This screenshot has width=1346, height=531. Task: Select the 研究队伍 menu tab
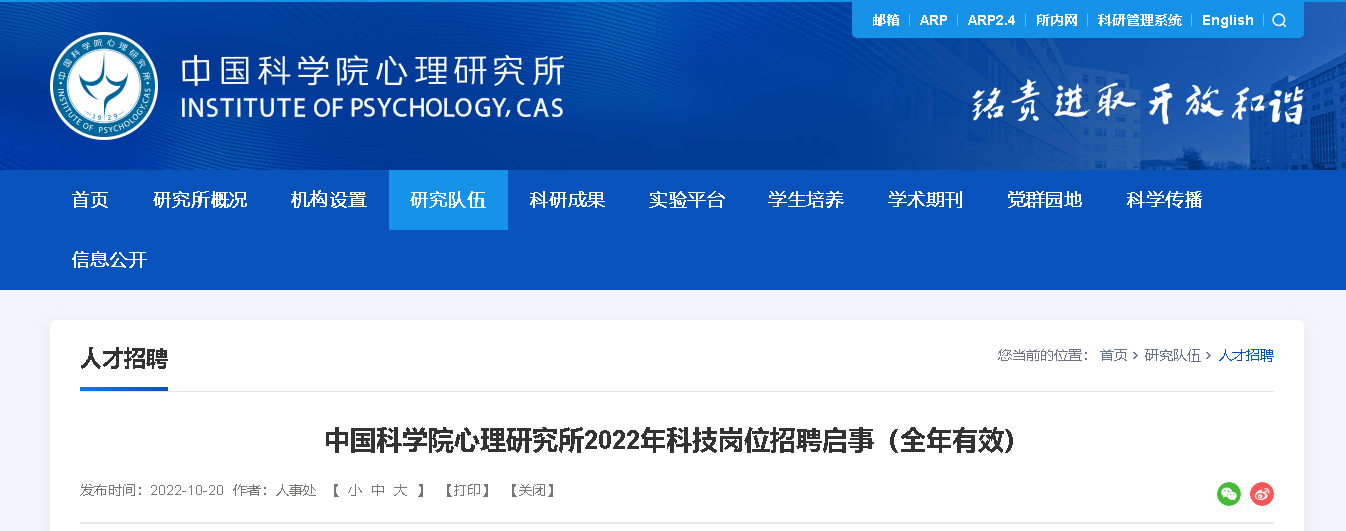(448, 200)
